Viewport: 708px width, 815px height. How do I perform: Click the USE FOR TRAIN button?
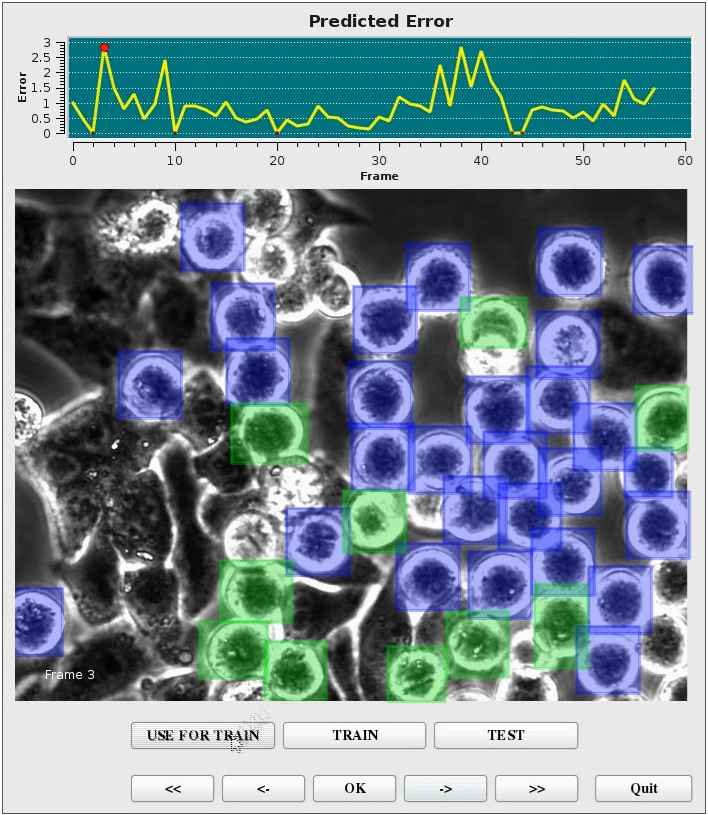(x=203, y=735)
